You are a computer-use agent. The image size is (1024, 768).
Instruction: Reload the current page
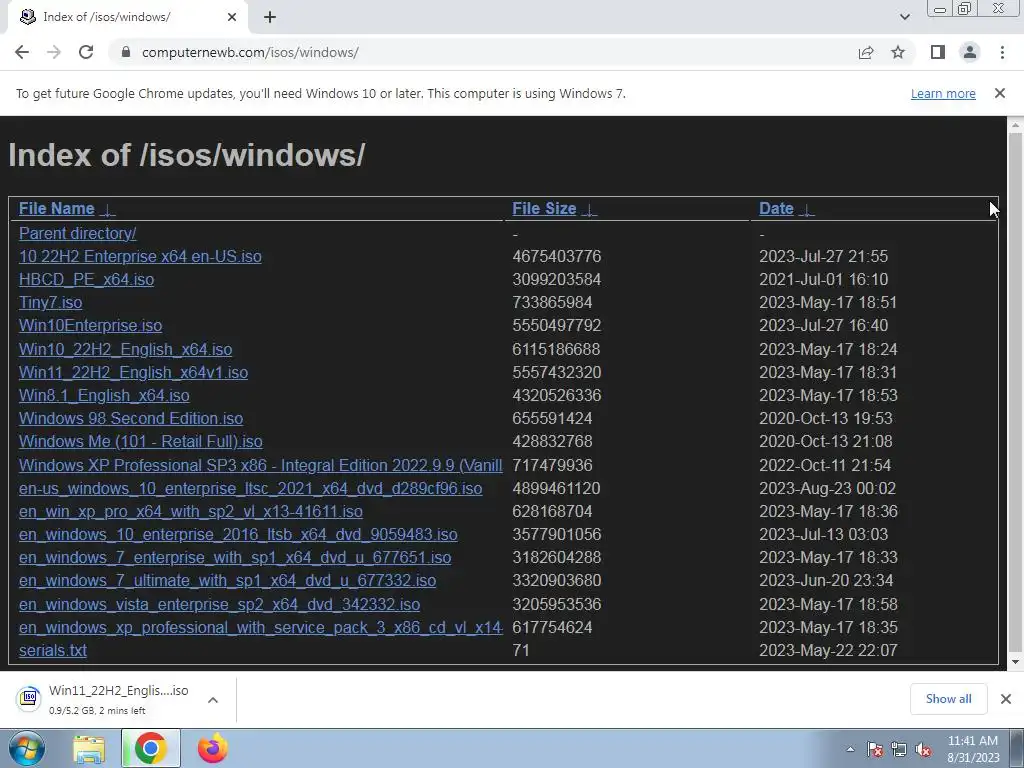86,52
